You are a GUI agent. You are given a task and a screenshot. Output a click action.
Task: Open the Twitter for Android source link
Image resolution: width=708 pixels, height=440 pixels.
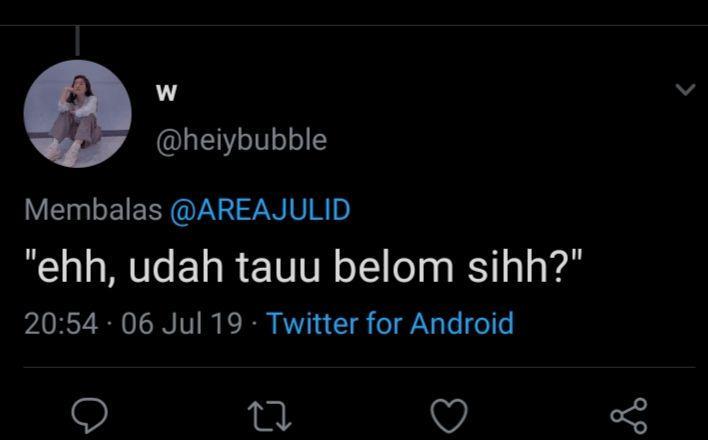pyautogui.click(x=391, y=323)
